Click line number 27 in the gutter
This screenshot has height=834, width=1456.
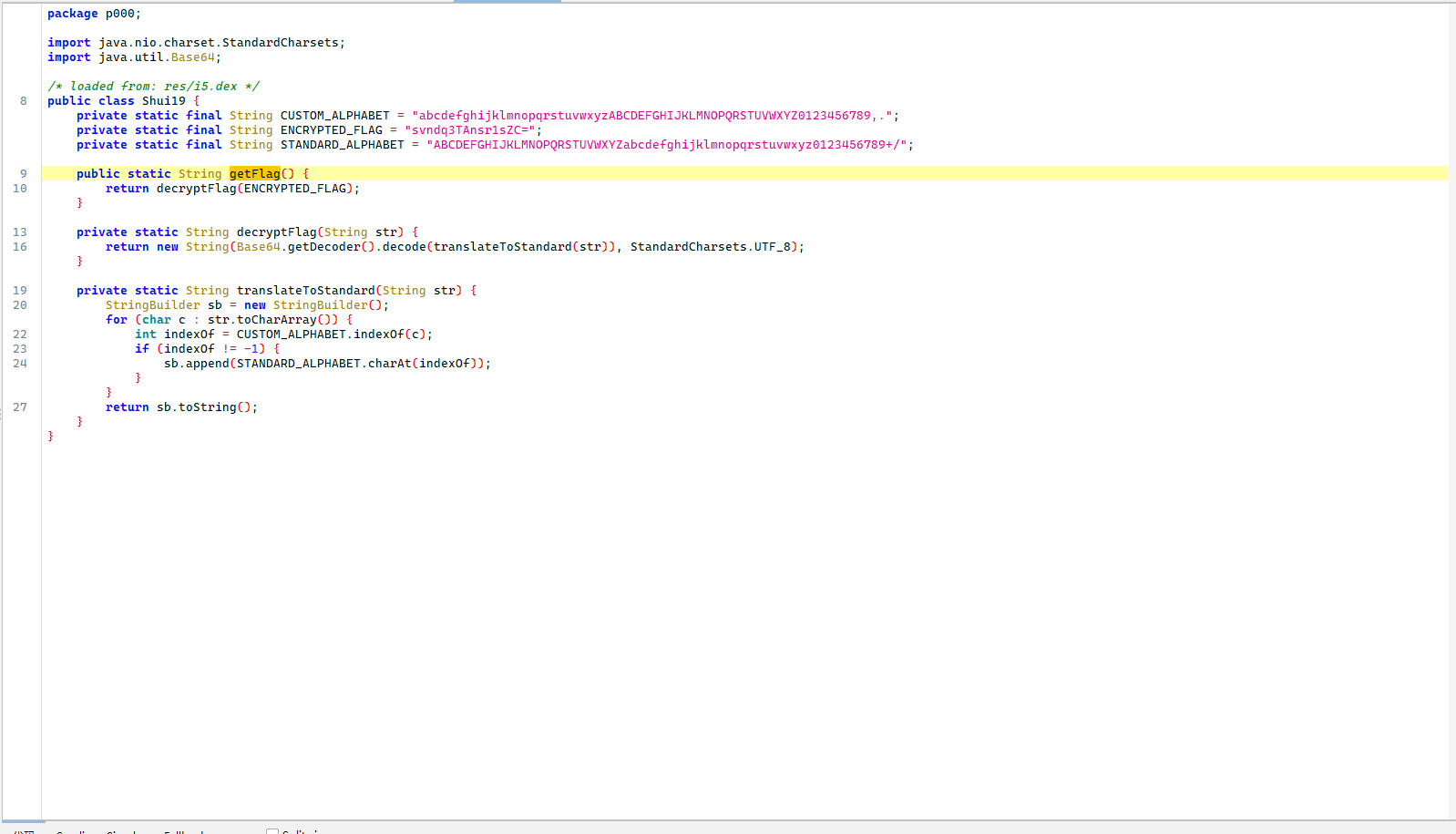20,407
